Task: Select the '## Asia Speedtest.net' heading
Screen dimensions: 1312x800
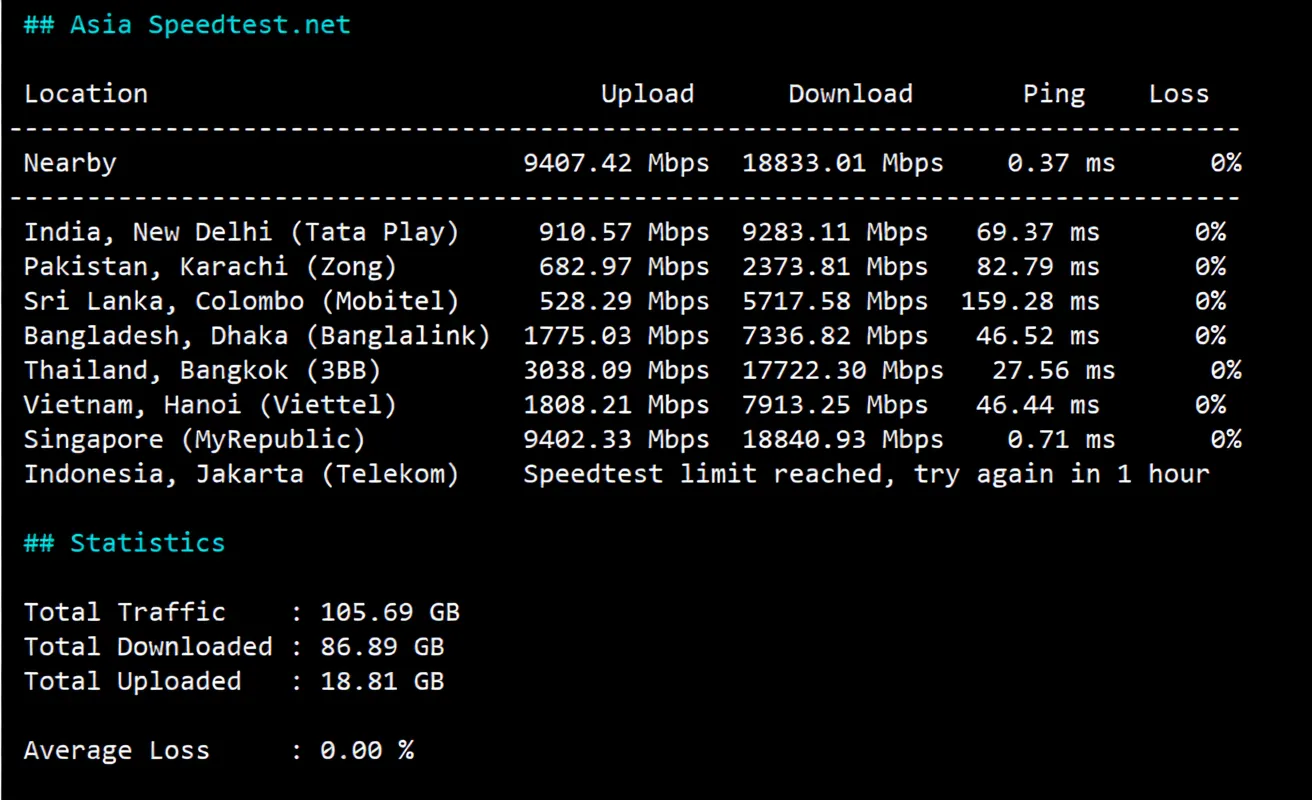Action: [188, 25]
